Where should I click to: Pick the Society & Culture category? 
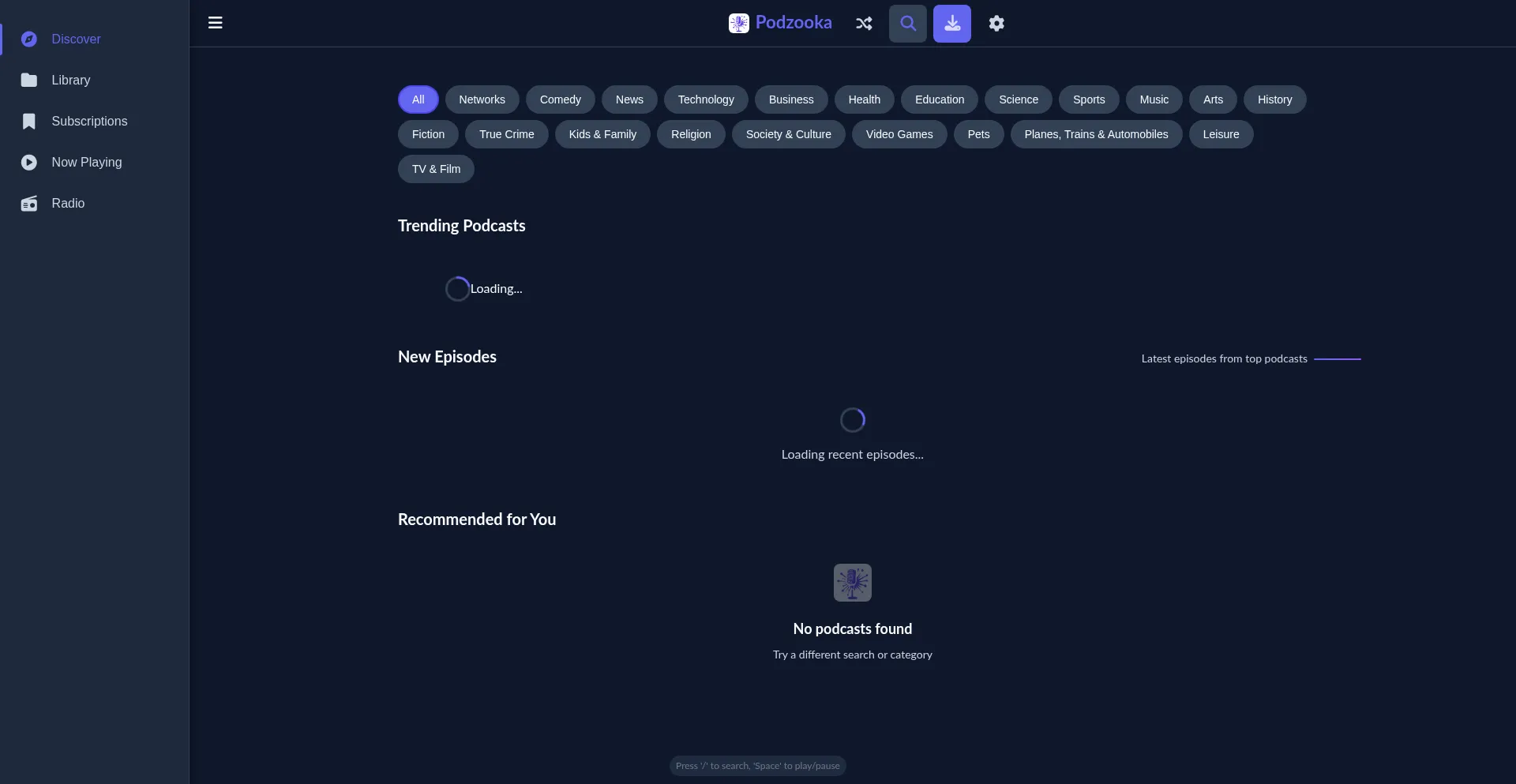pos(788,134)
